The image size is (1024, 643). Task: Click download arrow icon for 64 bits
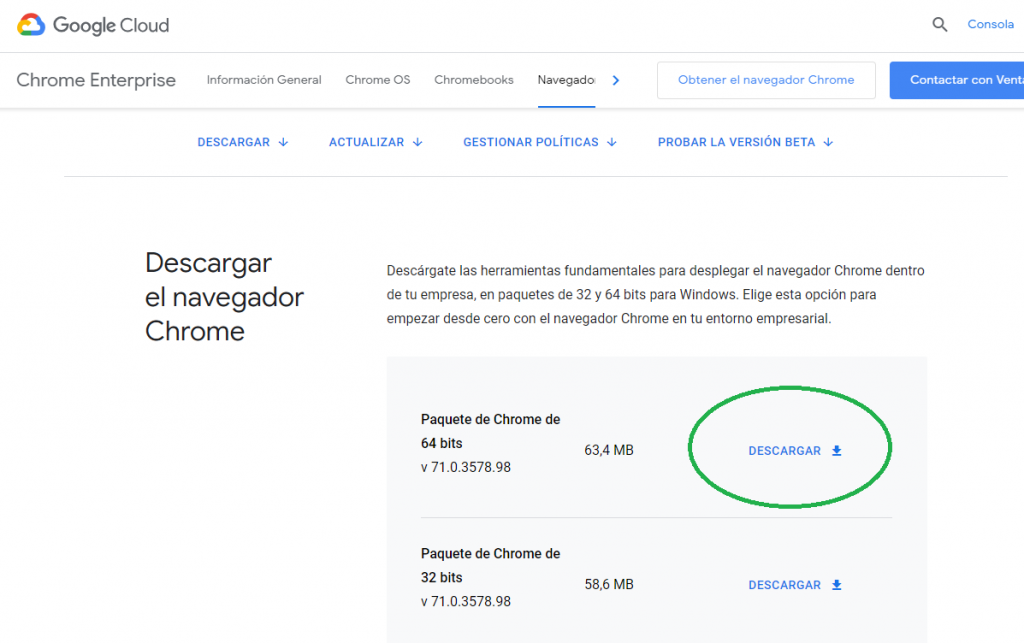[837, 451]
